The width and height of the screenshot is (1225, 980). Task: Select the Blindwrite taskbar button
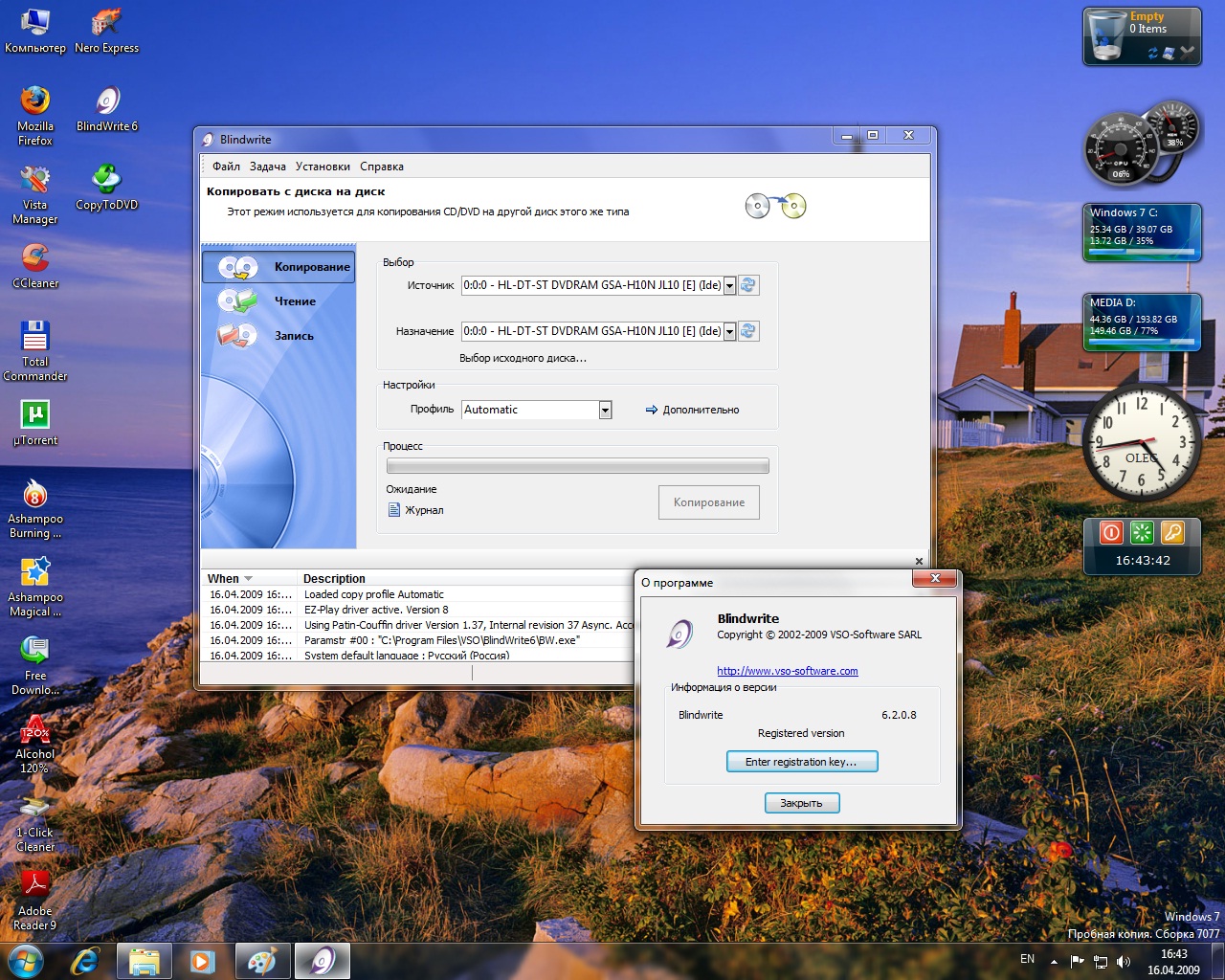pyautogui.click(x=323, y=961)
